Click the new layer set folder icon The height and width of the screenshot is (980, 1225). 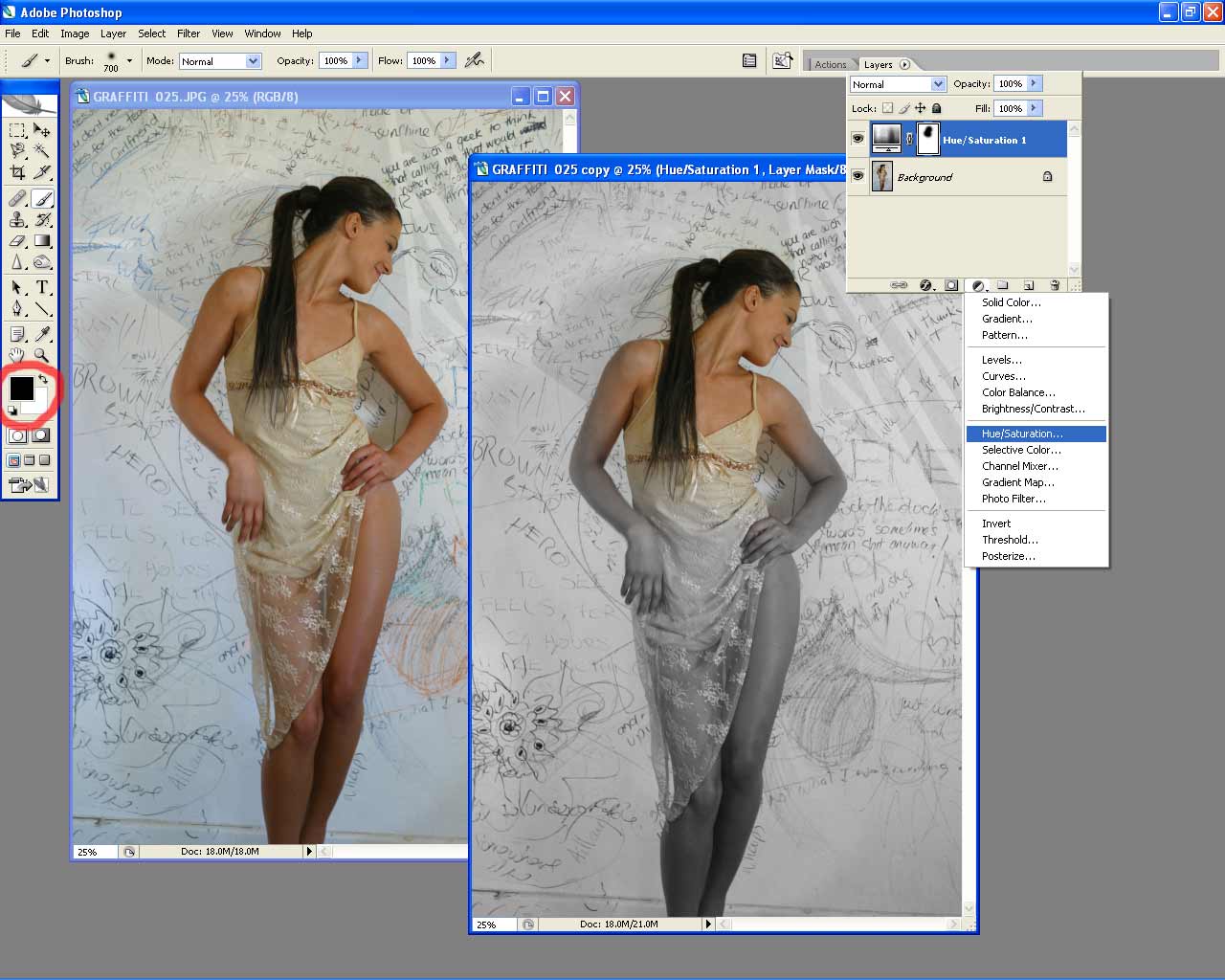click(1003, 285)
